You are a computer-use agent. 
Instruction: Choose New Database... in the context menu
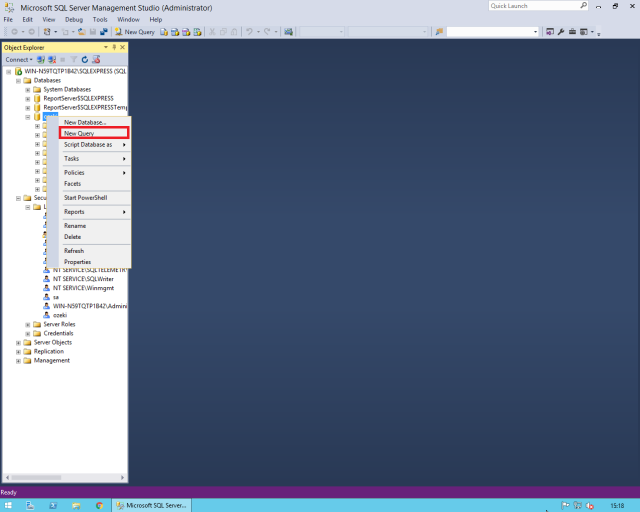coord(94,122)
